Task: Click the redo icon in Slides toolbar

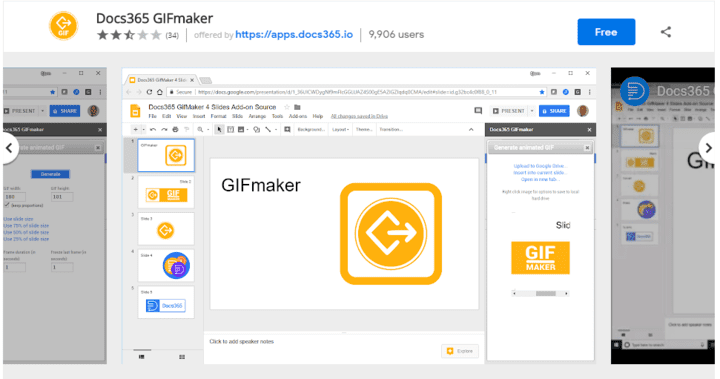Action: 164,130
